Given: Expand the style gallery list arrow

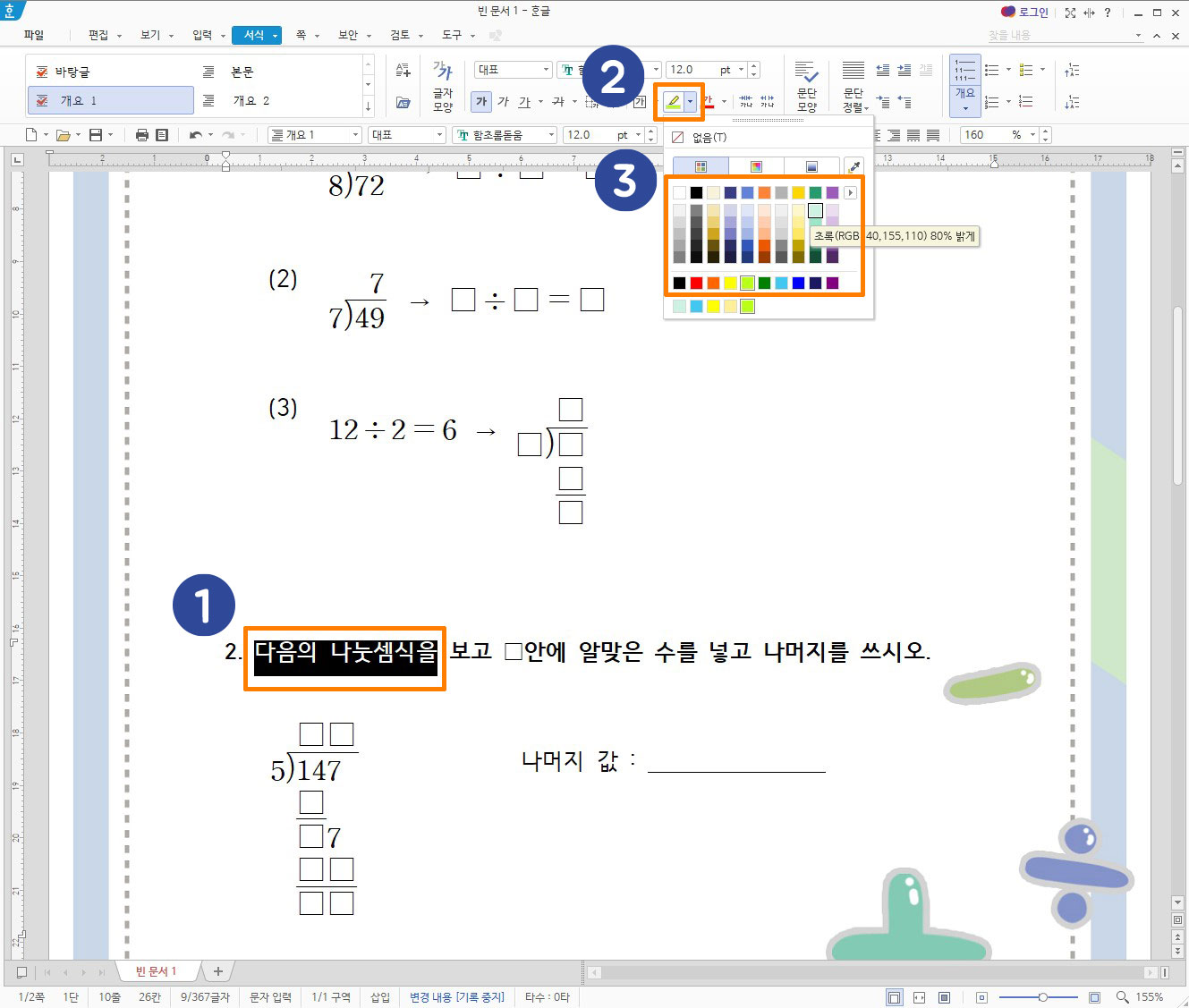Looking at the screenshot, I should coord(368,107).
